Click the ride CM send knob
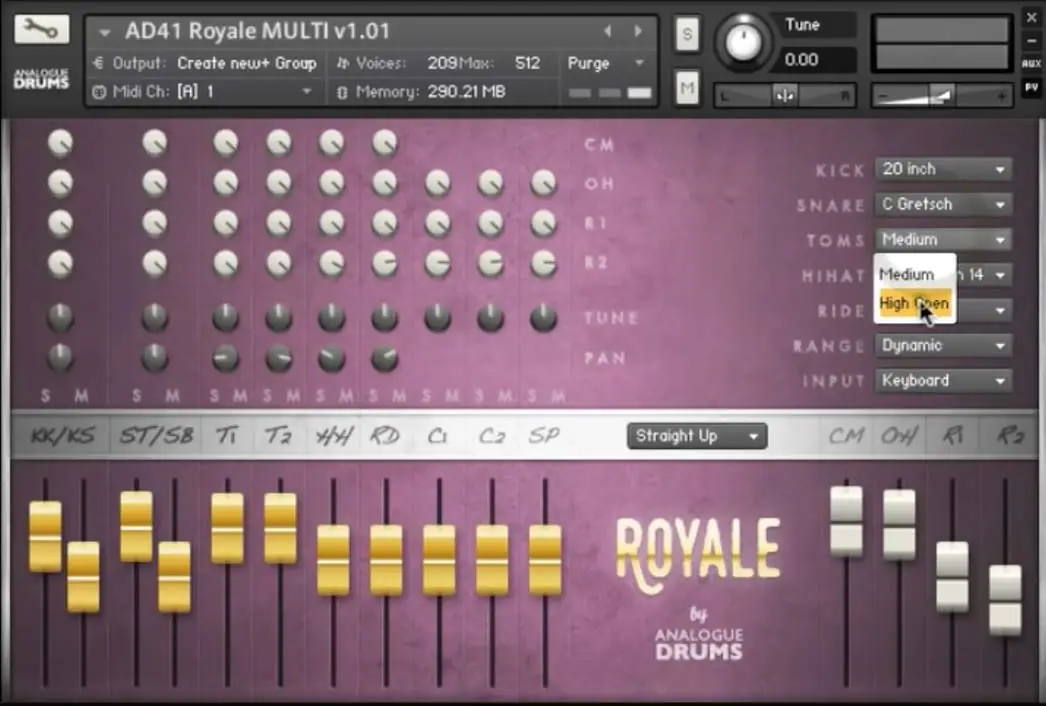1046x706 pixels. 385,143
